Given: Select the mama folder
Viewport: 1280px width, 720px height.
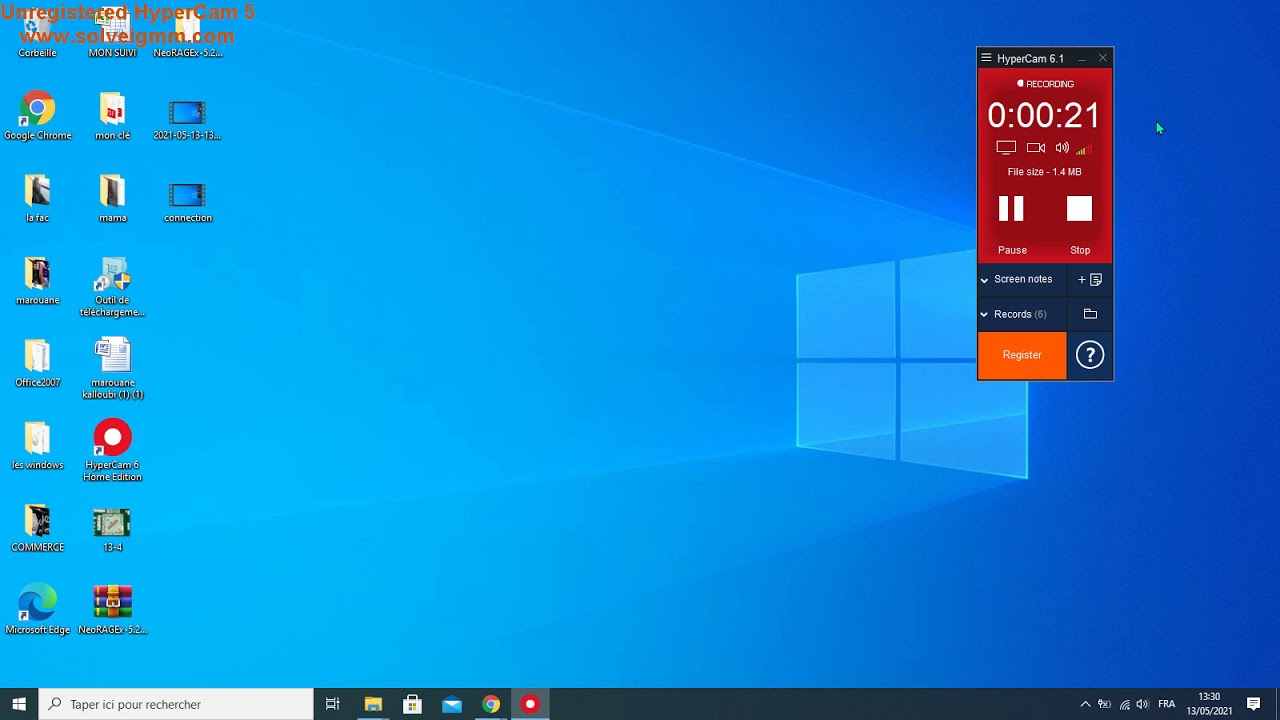Looking at the screenshot, I should [x=112, y=198].
